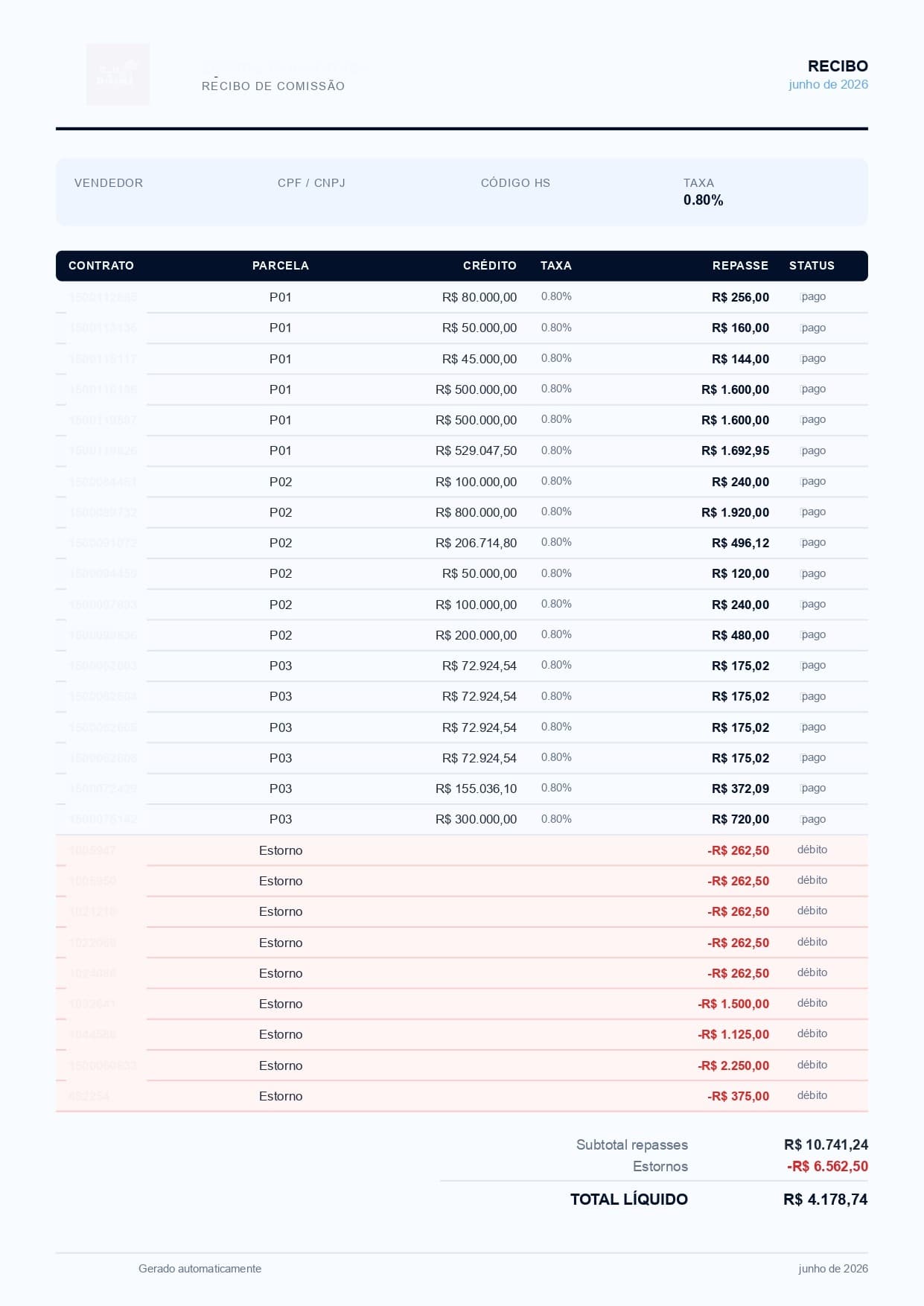Click the CRÉDITO column header

(489, 266)
